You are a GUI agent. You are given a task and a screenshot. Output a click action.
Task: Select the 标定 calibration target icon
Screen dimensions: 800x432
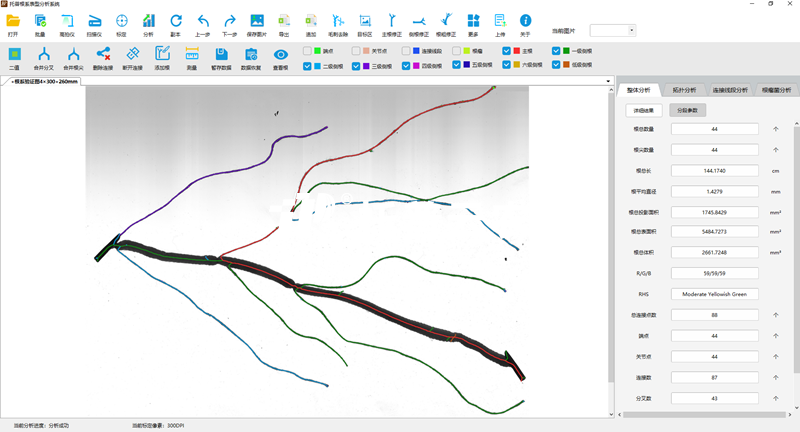121,22
